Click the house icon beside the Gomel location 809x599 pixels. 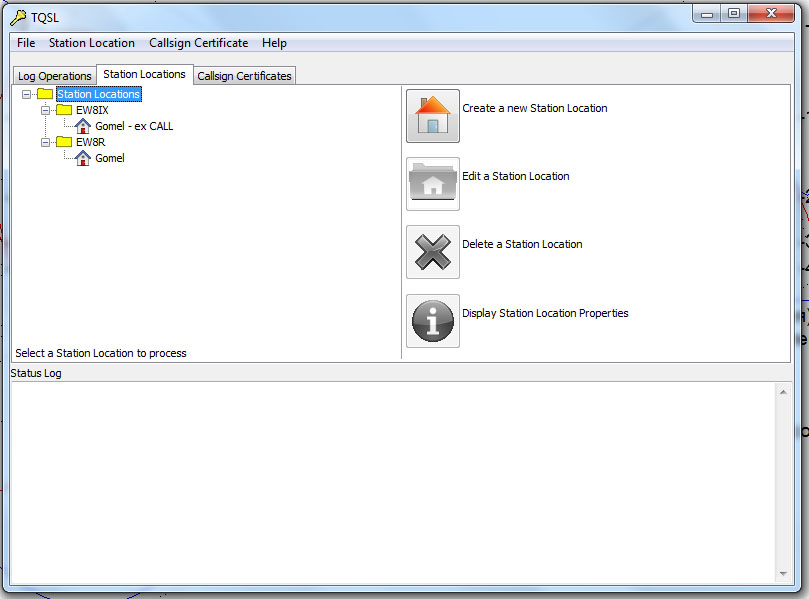(83, 158)
